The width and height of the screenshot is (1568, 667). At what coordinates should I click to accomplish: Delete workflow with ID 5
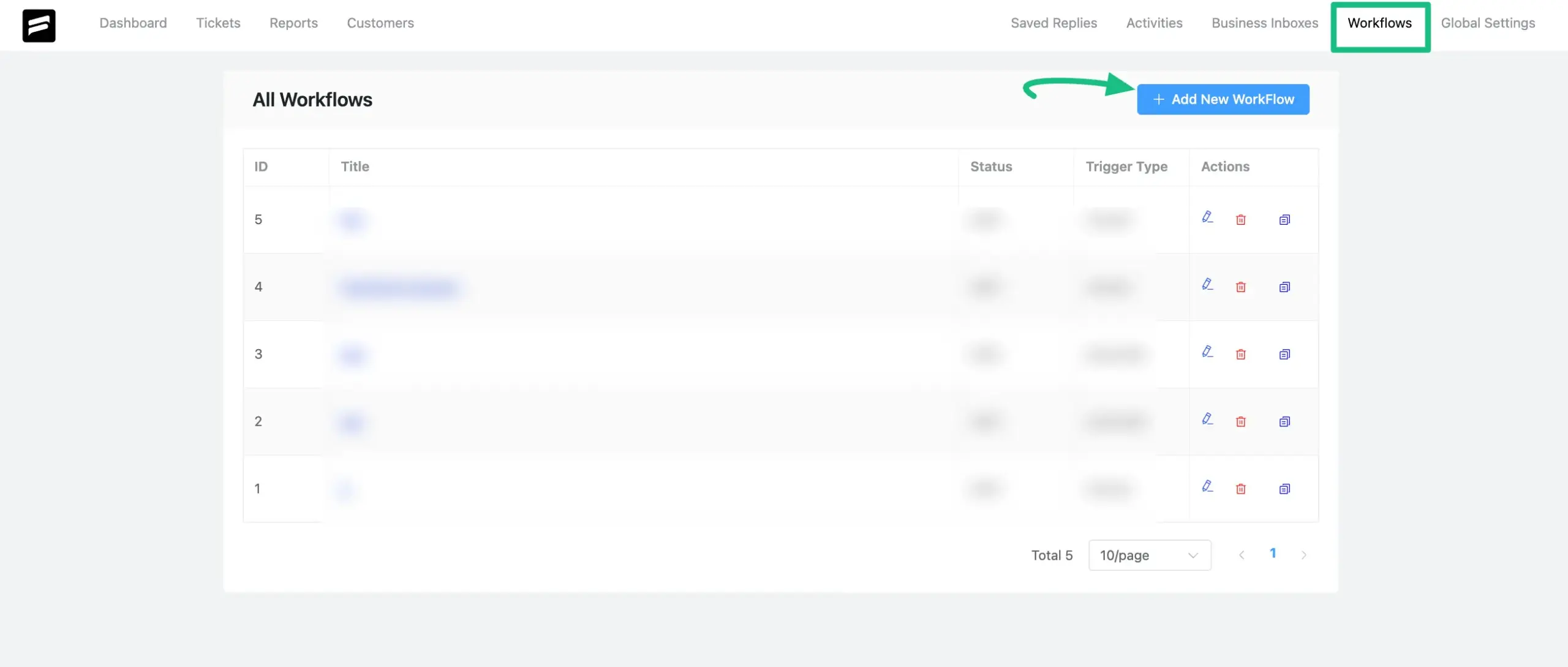[1240, 219]
